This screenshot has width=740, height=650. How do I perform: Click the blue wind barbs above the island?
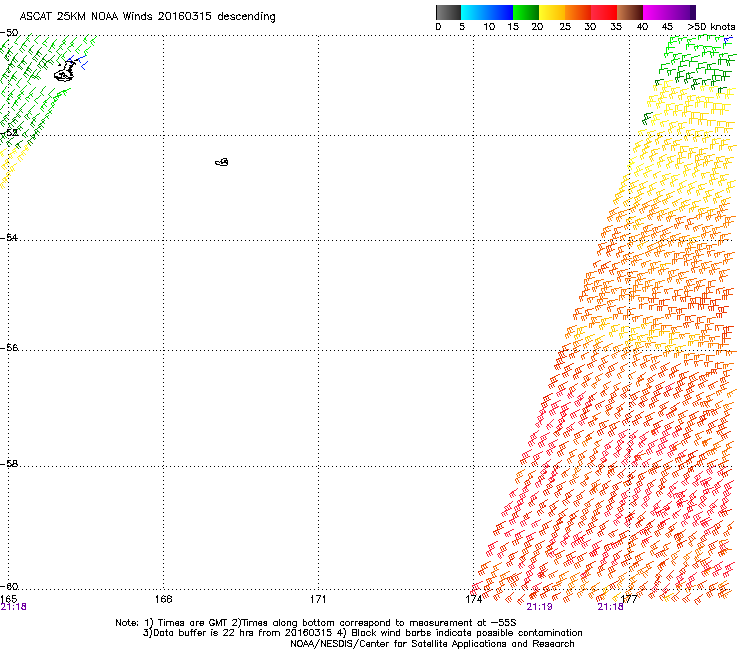78,62
